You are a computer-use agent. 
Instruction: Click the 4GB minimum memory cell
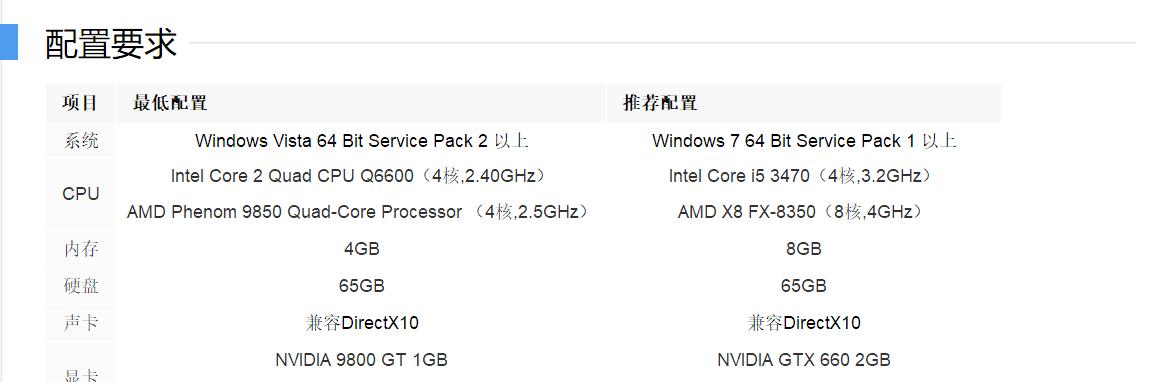pyautogui.click(x=362, y=249)
